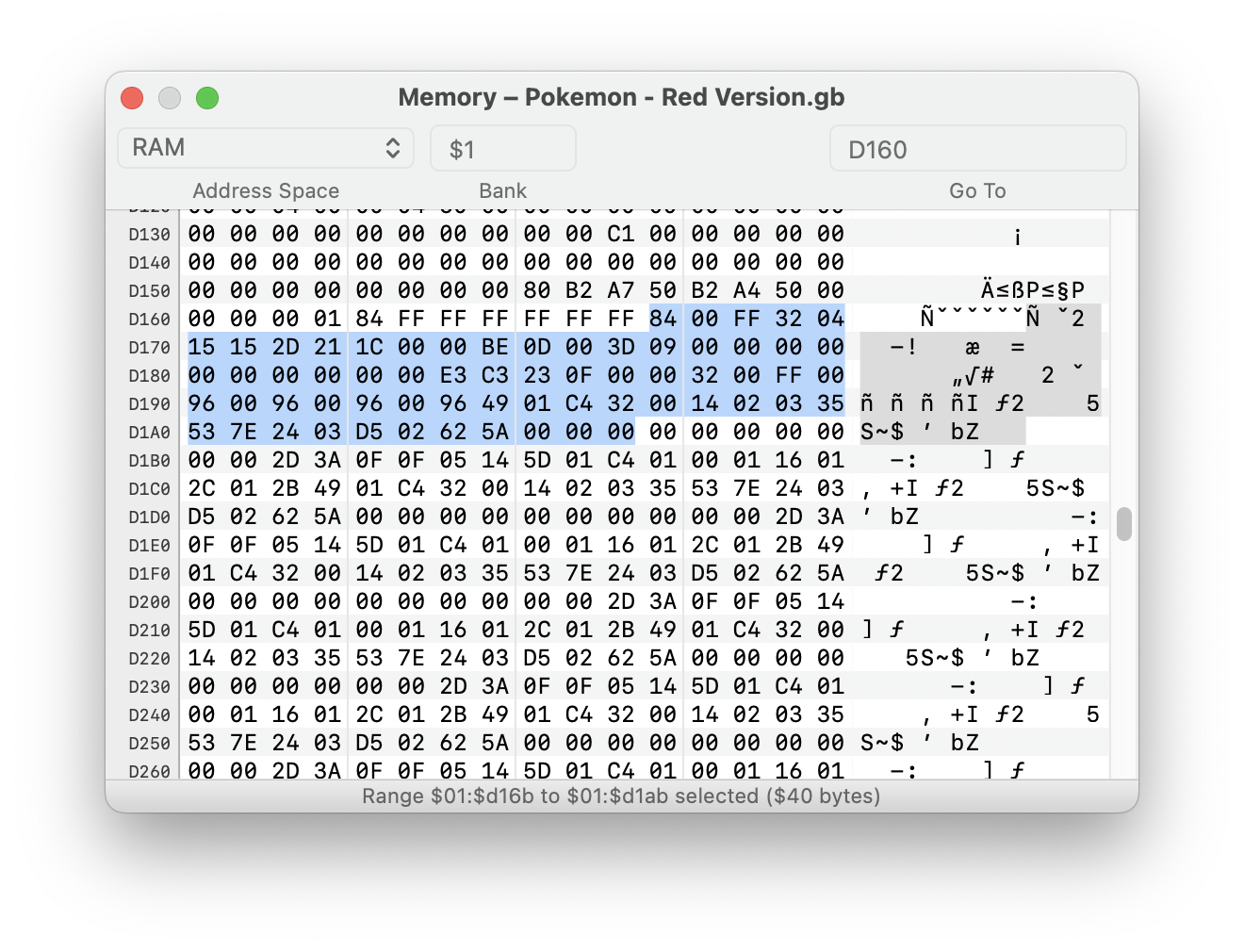Click the status bar showing the selected range
The height and width of the screenshot is (952, 1244).
tap(621, 796)
